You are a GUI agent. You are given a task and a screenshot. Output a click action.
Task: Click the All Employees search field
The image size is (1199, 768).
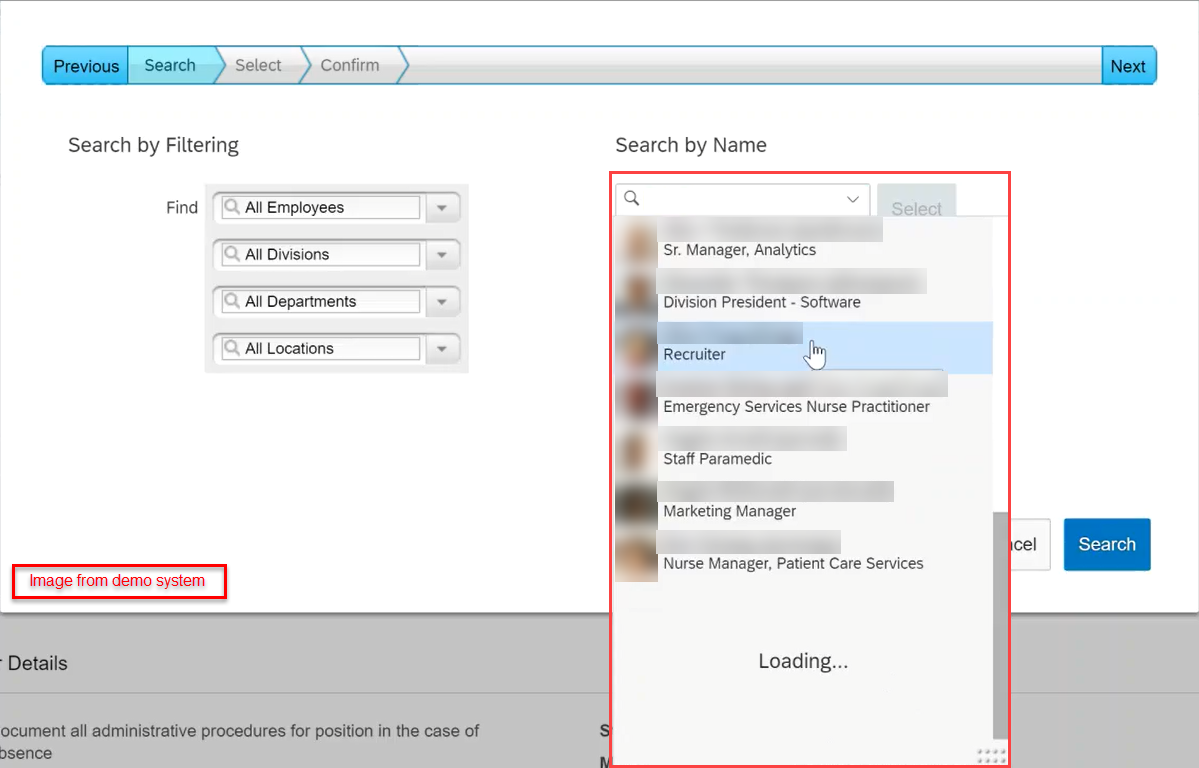(x=320, y=207)
